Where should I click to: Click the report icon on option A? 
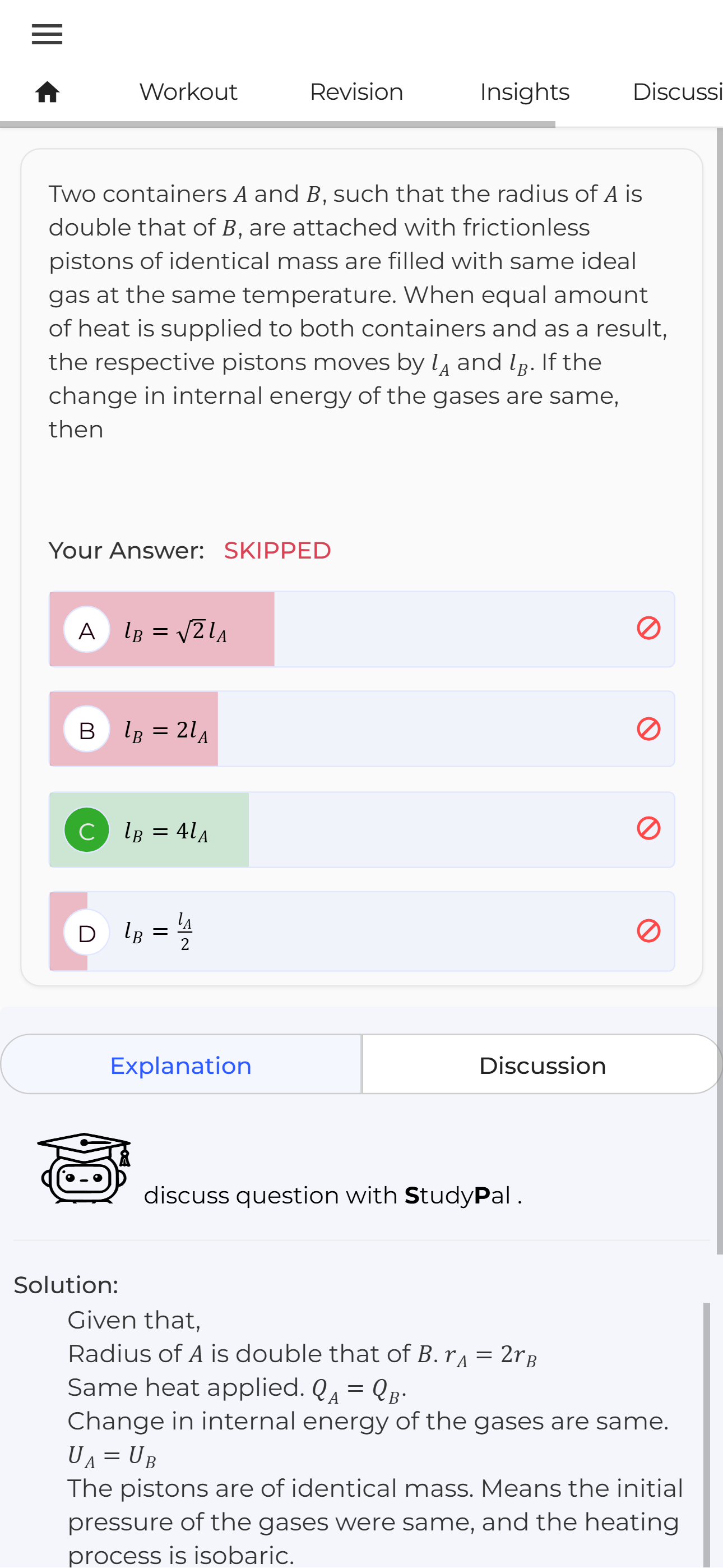[648, 628]
